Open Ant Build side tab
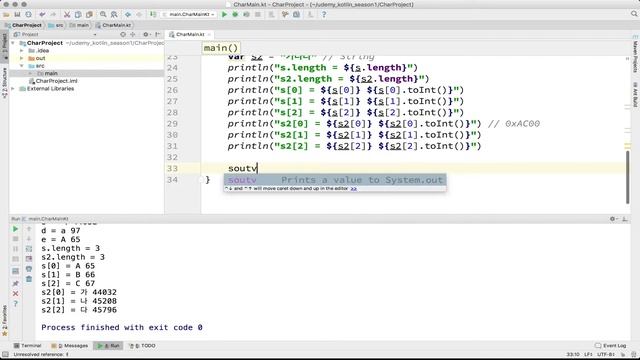 [635, 95]
